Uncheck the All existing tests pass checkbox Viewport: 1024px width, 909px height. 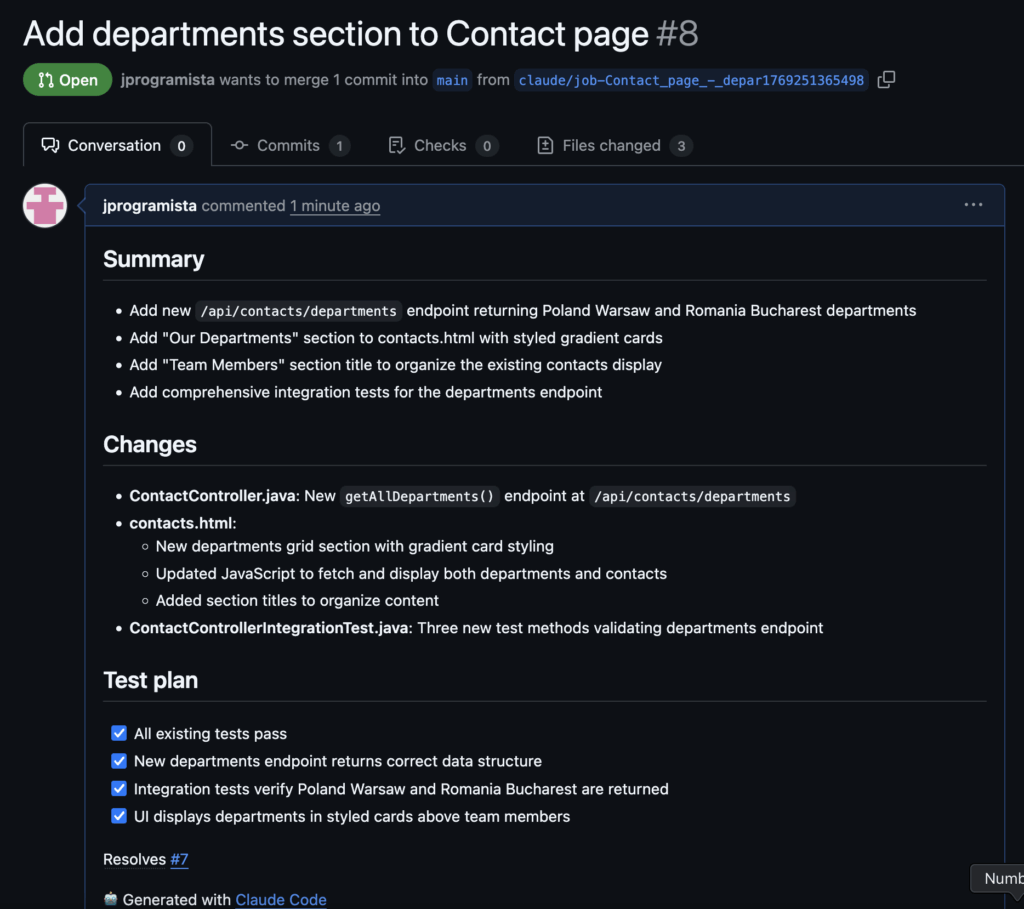(x=119, y=734)
